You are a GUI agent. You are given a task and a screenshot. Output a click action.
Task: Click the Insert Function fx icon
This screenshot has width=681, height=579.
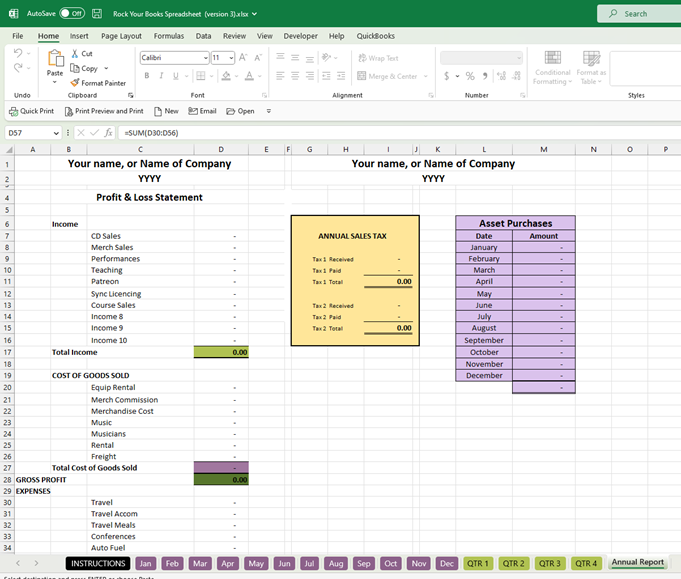tap(108, 132)
